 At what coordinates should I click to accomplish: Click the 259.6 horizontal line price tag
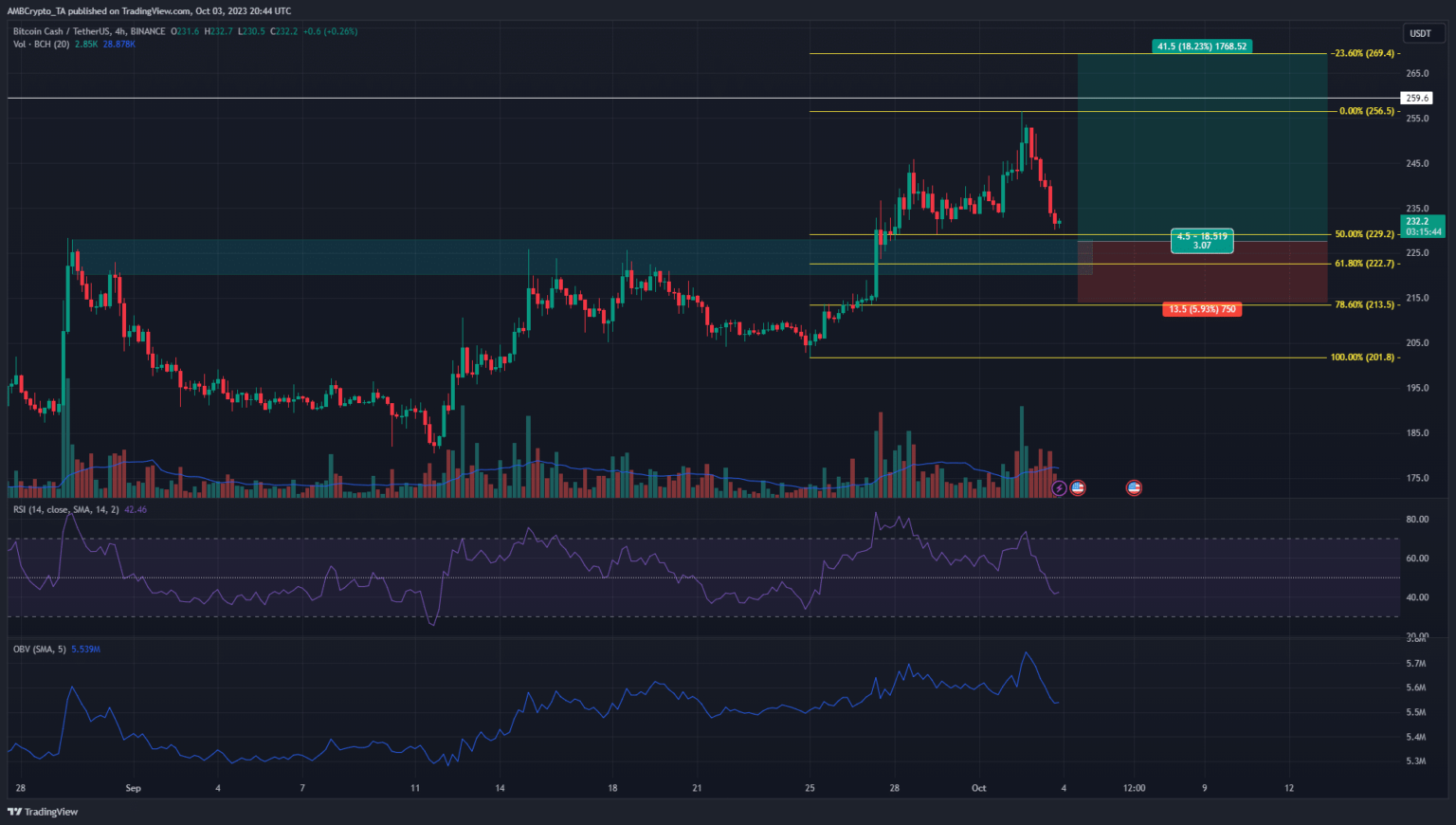1417,99
